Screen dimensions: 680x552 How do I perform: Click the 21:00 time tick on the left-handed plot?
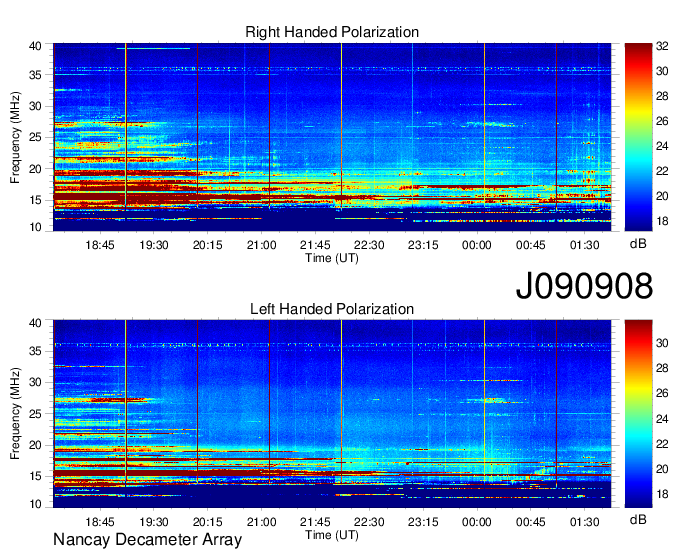261,522
